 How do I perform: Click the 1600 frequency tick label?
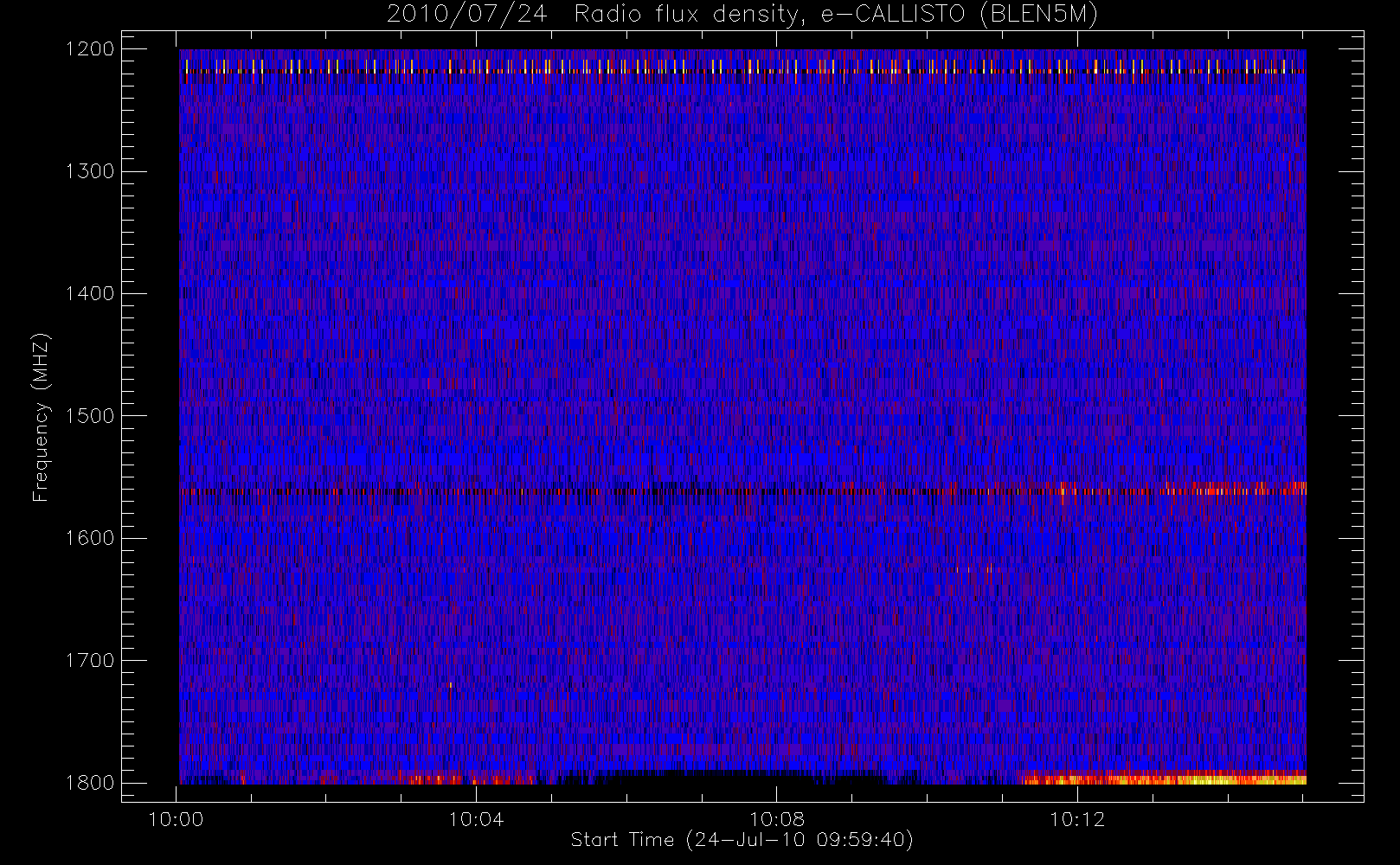(x=90, y=538)
